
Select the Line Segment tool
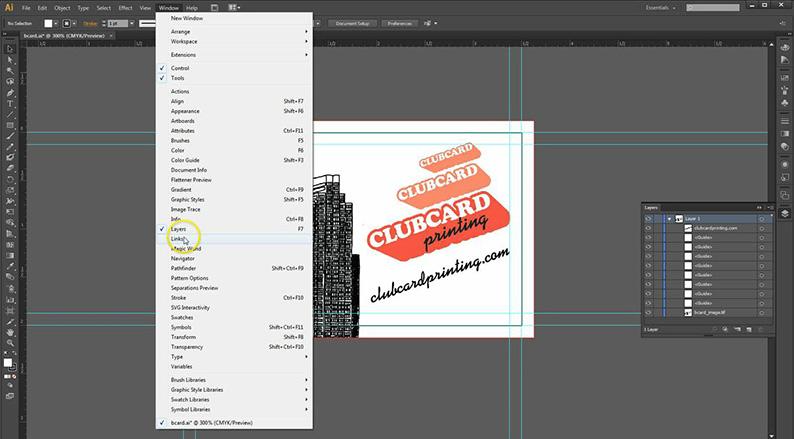coord(10,115)
